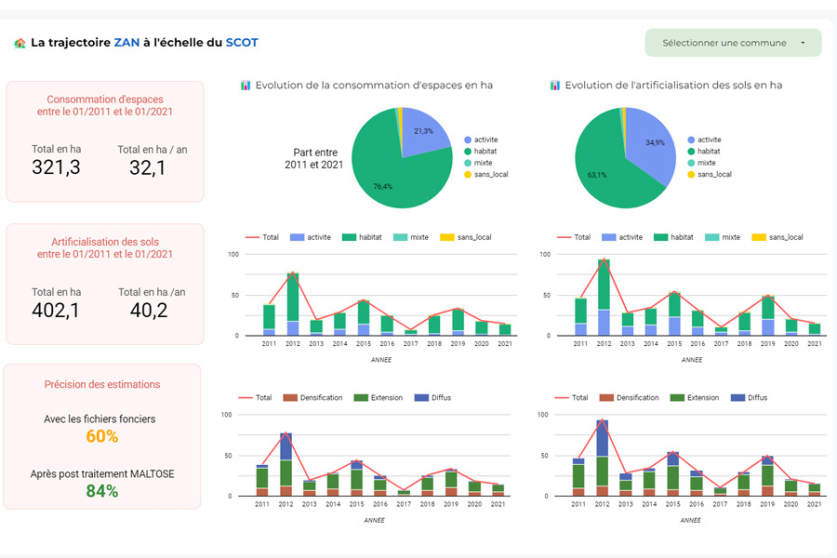
Task: Click chart icon before 'Evolution de la consommation d'espaces'
Action: pyautogui.click(x=245, y=86)
